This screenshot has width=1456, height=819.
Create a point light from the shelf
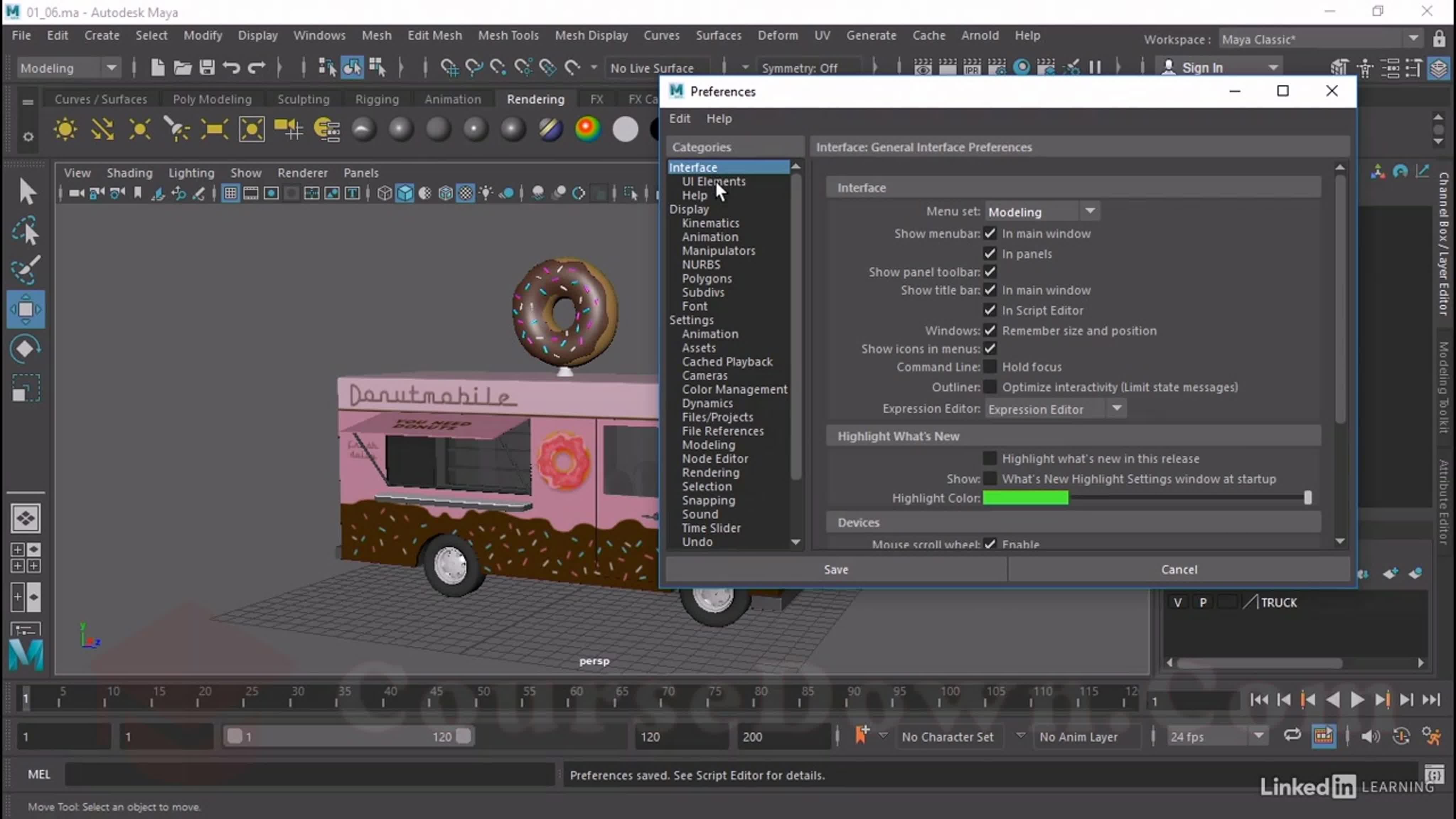pos(140,129)
